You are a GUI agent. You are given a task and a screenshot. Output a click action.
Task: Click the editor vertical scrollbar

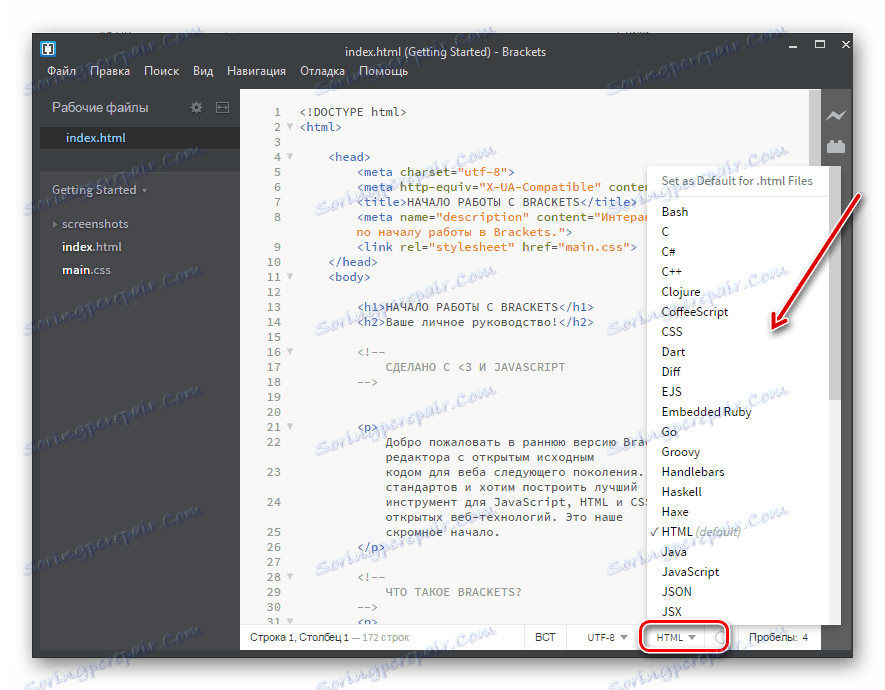coord(814,130)
